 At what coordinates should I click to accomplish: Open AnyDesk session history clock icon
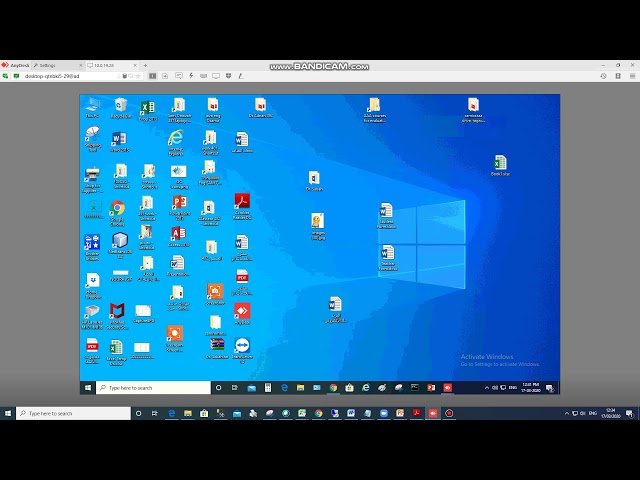click(x=603, y=76)
